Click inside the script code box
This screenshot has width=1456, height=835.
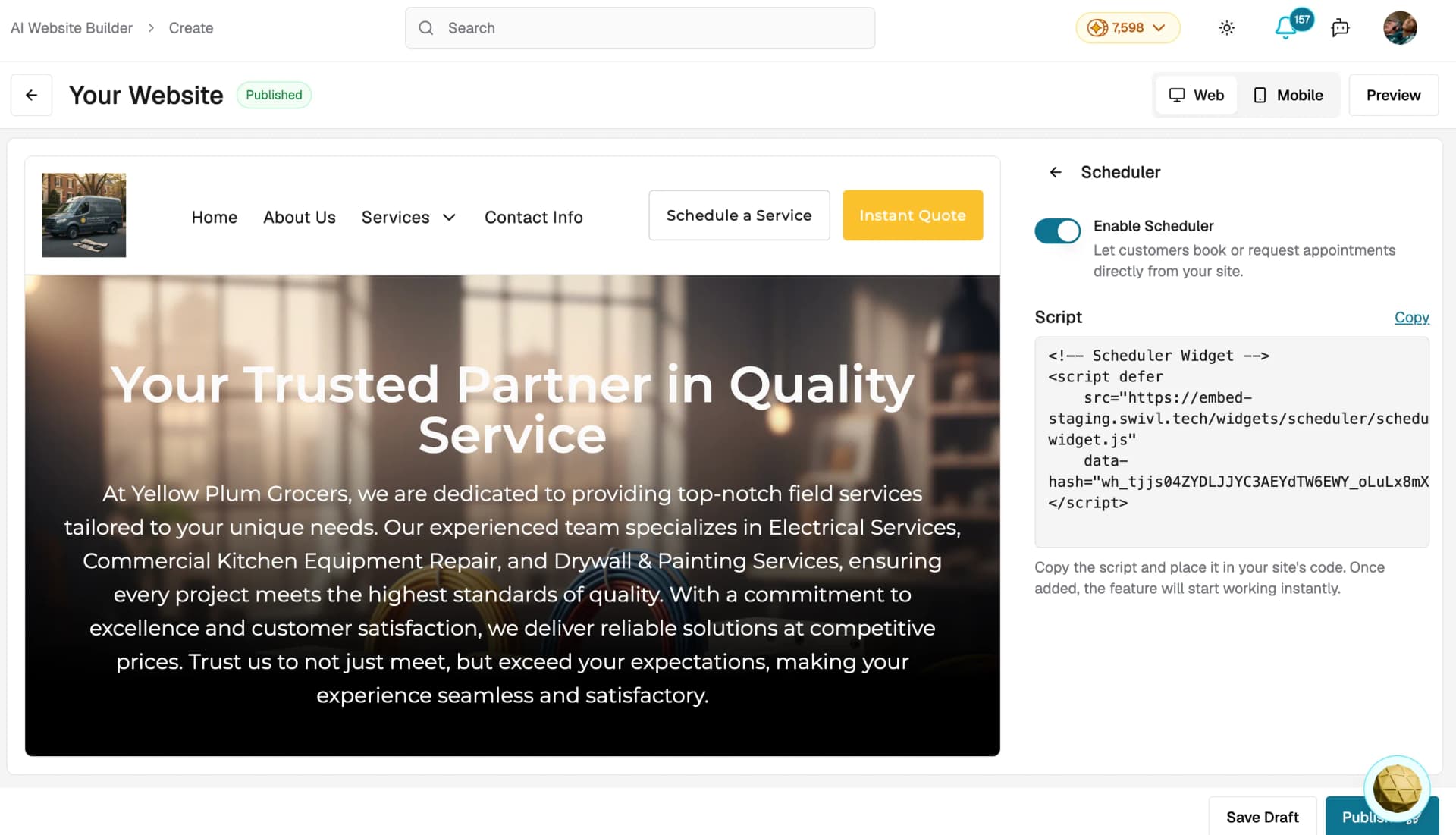pyautogui.click(x=1232, y=442)
